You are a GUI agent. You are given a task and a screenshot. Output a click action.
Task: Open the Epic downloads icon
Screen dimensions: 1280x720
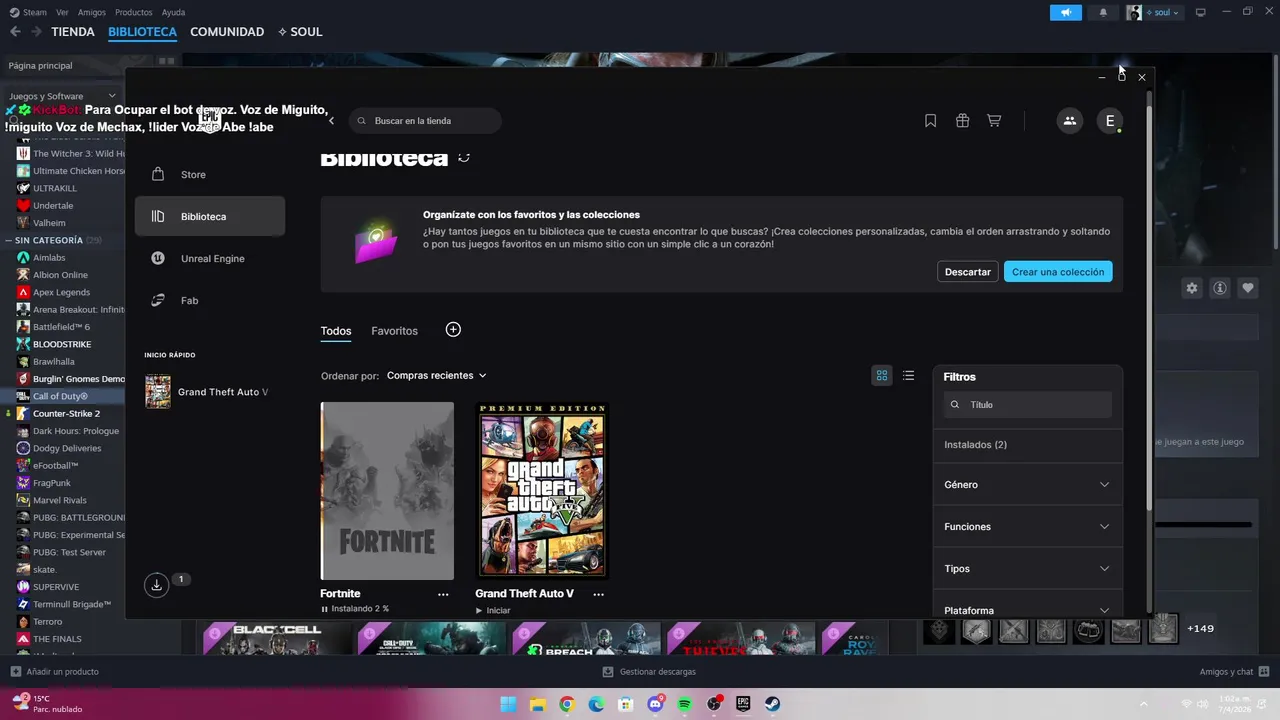[x=156, y=585]
